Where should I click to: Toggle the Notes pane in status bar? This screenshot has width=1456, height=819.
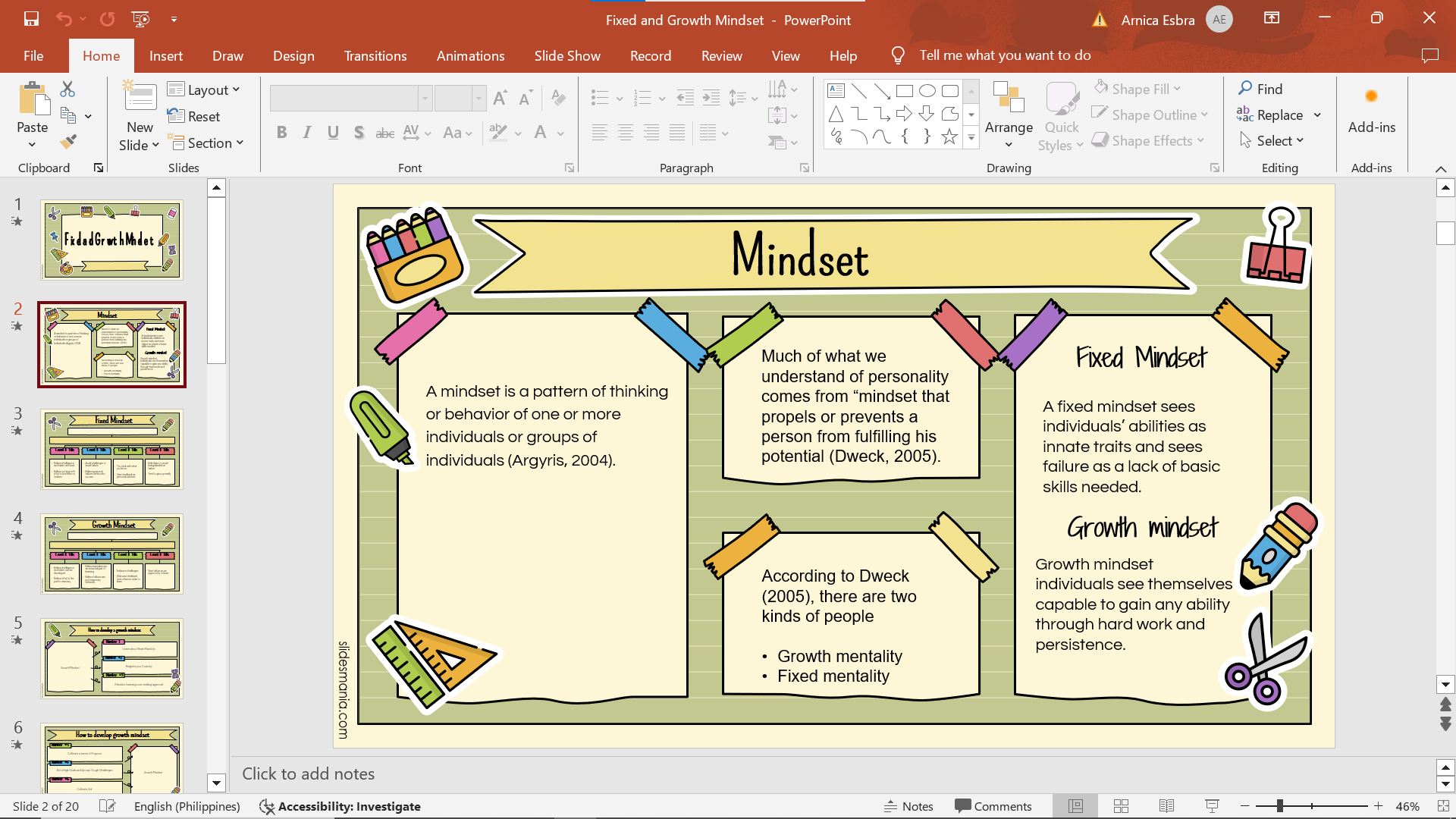(x=908, y=806)
